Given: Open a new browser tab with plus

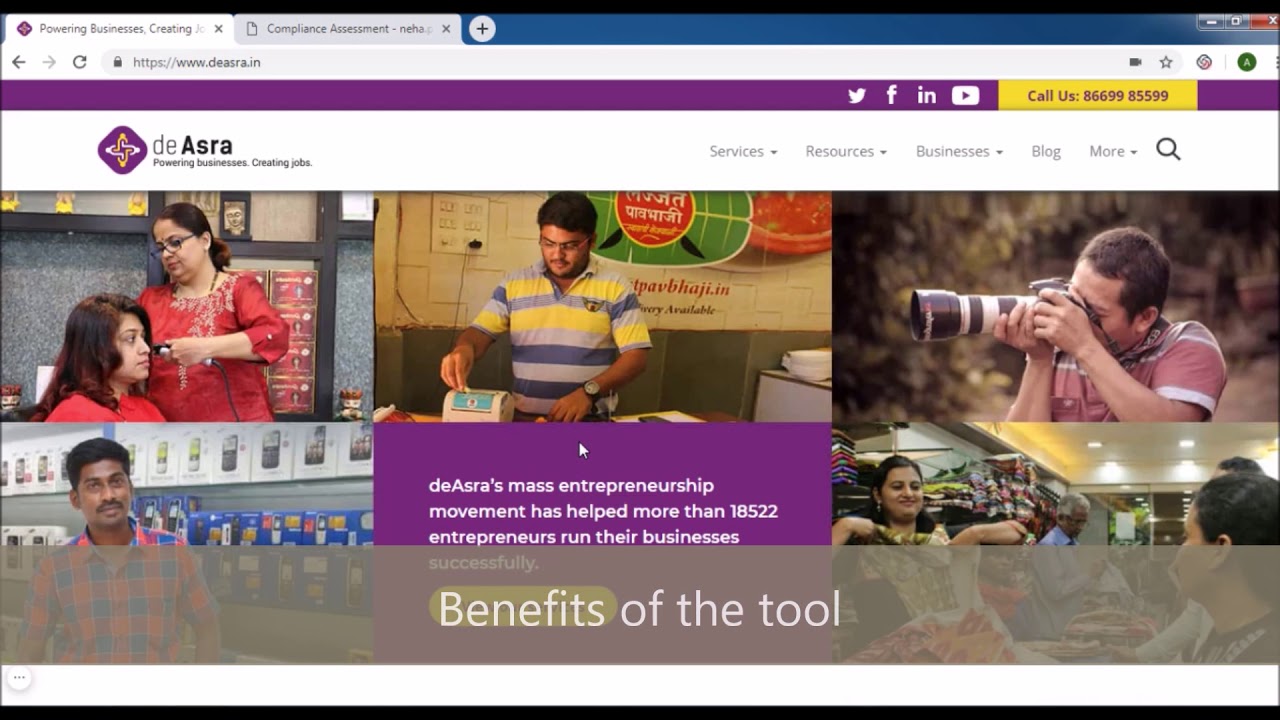Looking at the screenshot, I should [x=482, y=29].
